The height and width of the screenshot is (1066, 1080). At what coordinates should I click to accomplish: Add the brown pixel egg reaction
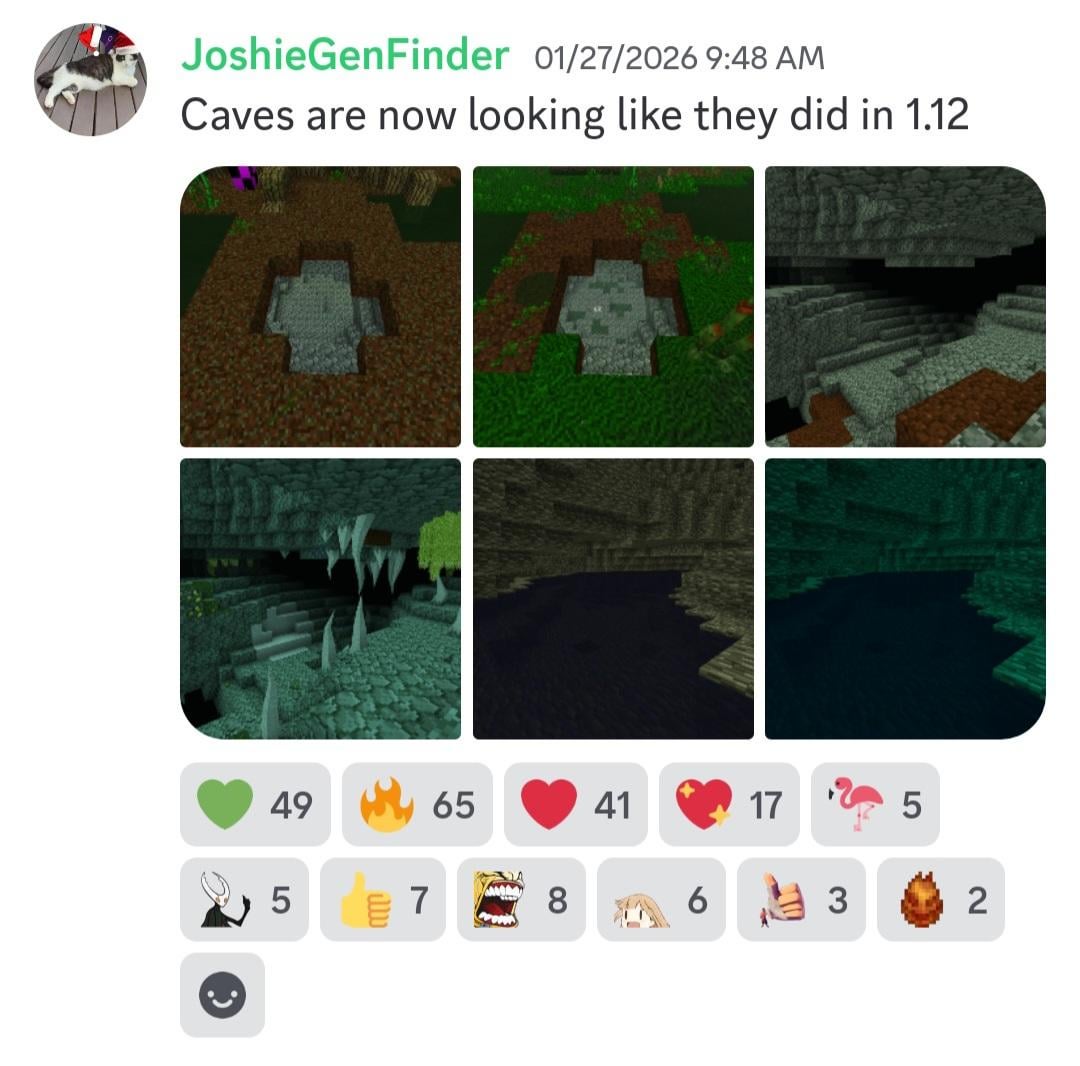pos(941,899)
